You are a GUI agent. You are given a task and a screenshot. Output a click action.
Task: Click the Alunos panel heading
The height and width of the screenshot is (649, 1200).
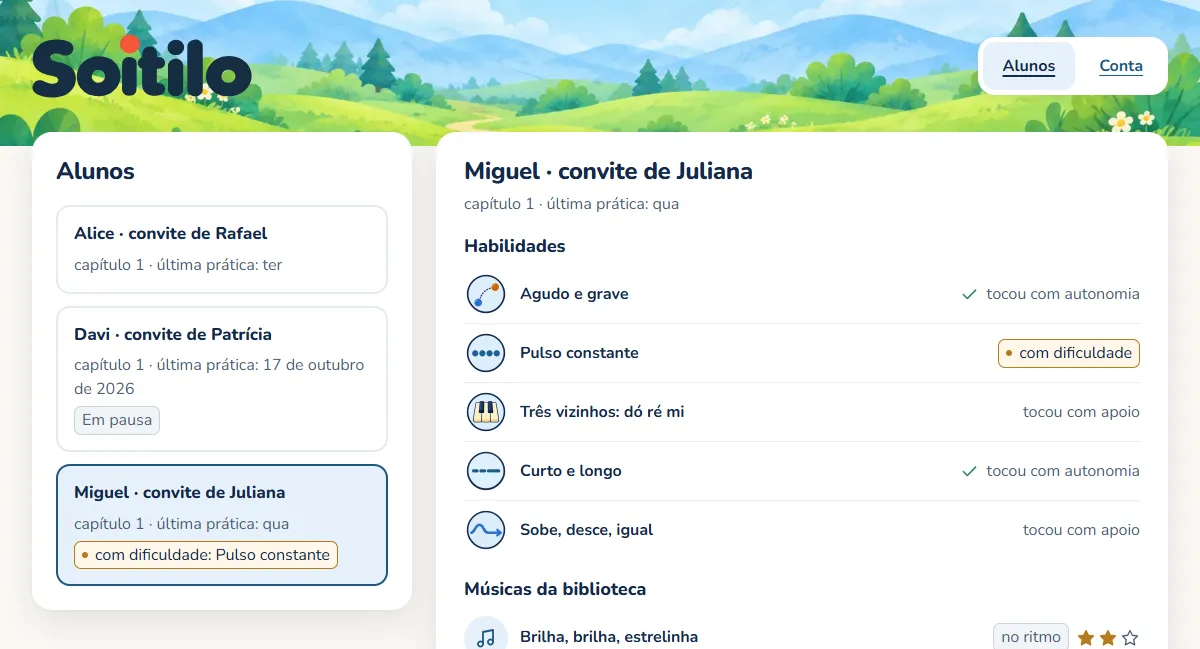(x=96, y=171)
